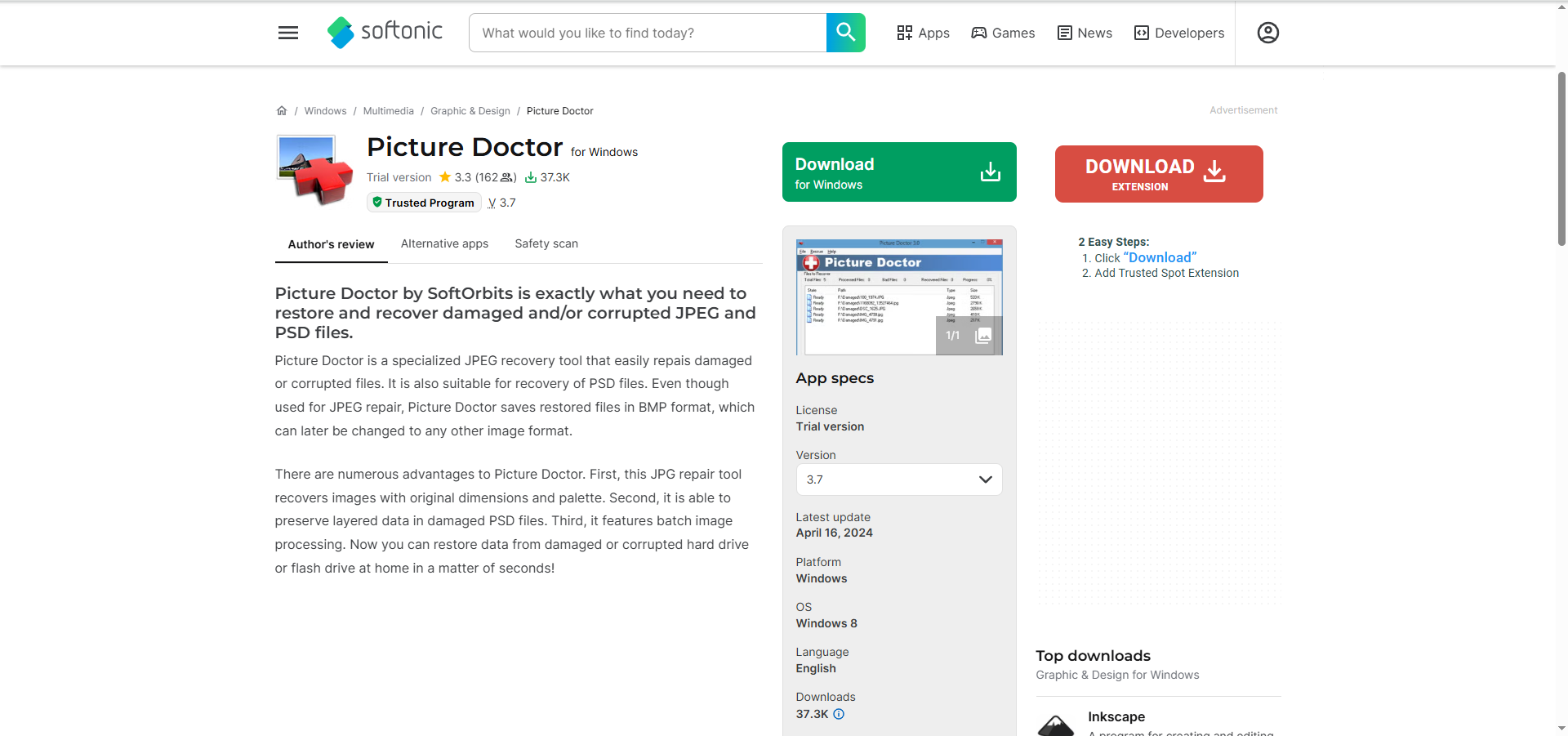Open the hamburger menu icon
The width and height of the screenshot is (1568, 736).
[288, 33]
